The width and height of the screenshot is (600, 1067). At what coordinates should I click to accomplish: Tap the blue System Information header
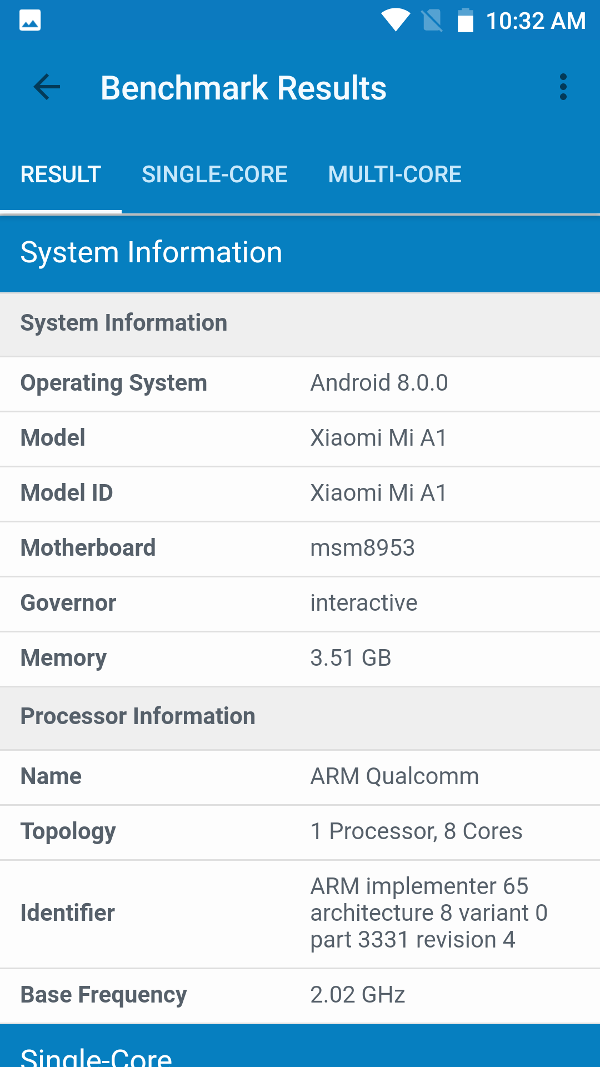(300, 252)
